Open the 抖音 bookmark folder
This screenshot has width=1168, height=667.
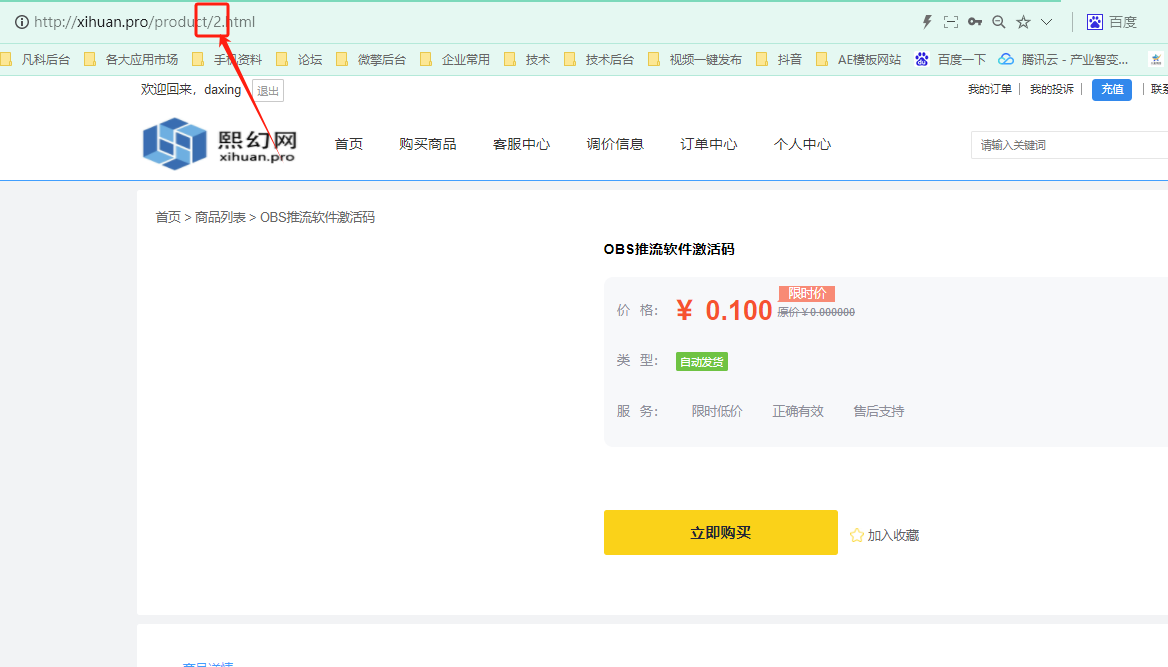[779, 60]
